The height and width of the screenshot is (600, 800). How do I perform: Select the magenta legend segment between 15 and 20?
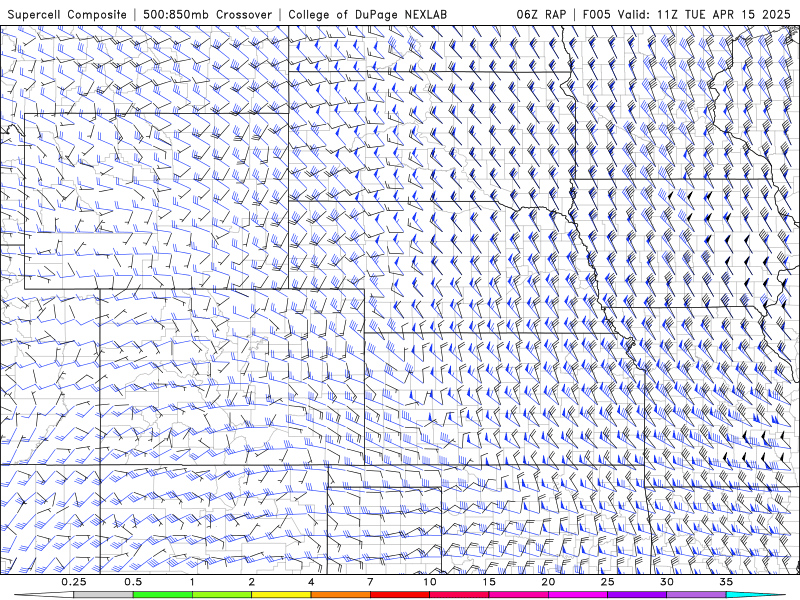coord(518,595)
